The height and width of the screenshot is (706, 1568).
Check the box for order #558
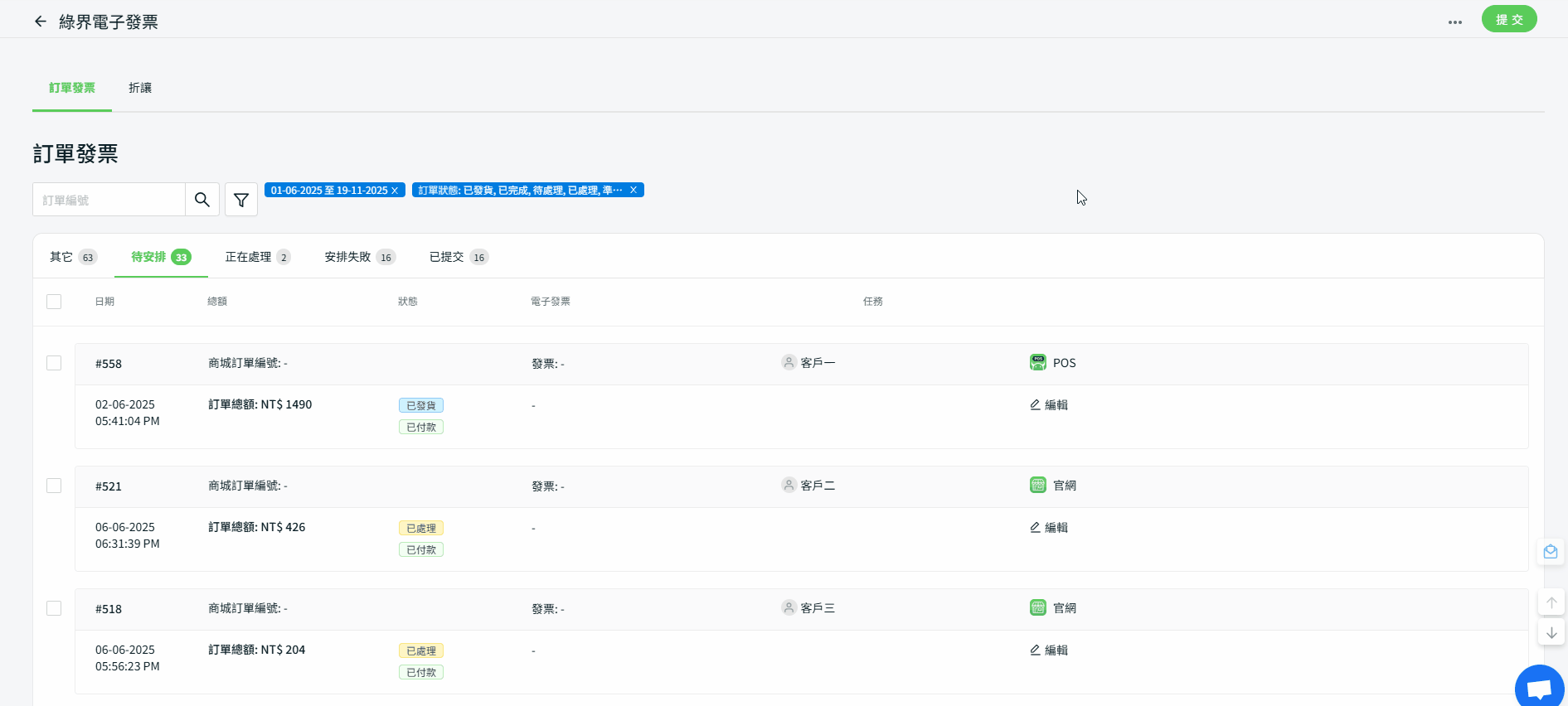click(54, 363)
